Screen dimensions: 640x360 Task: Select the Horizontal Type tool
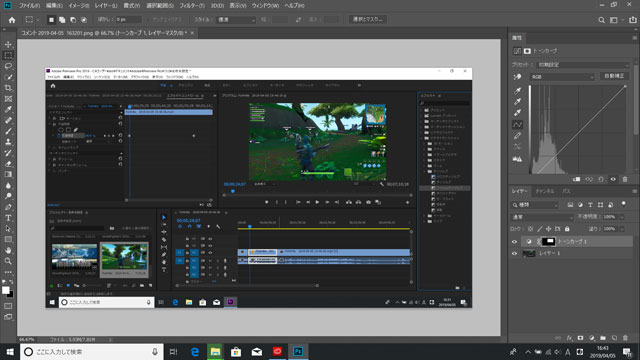8,218
